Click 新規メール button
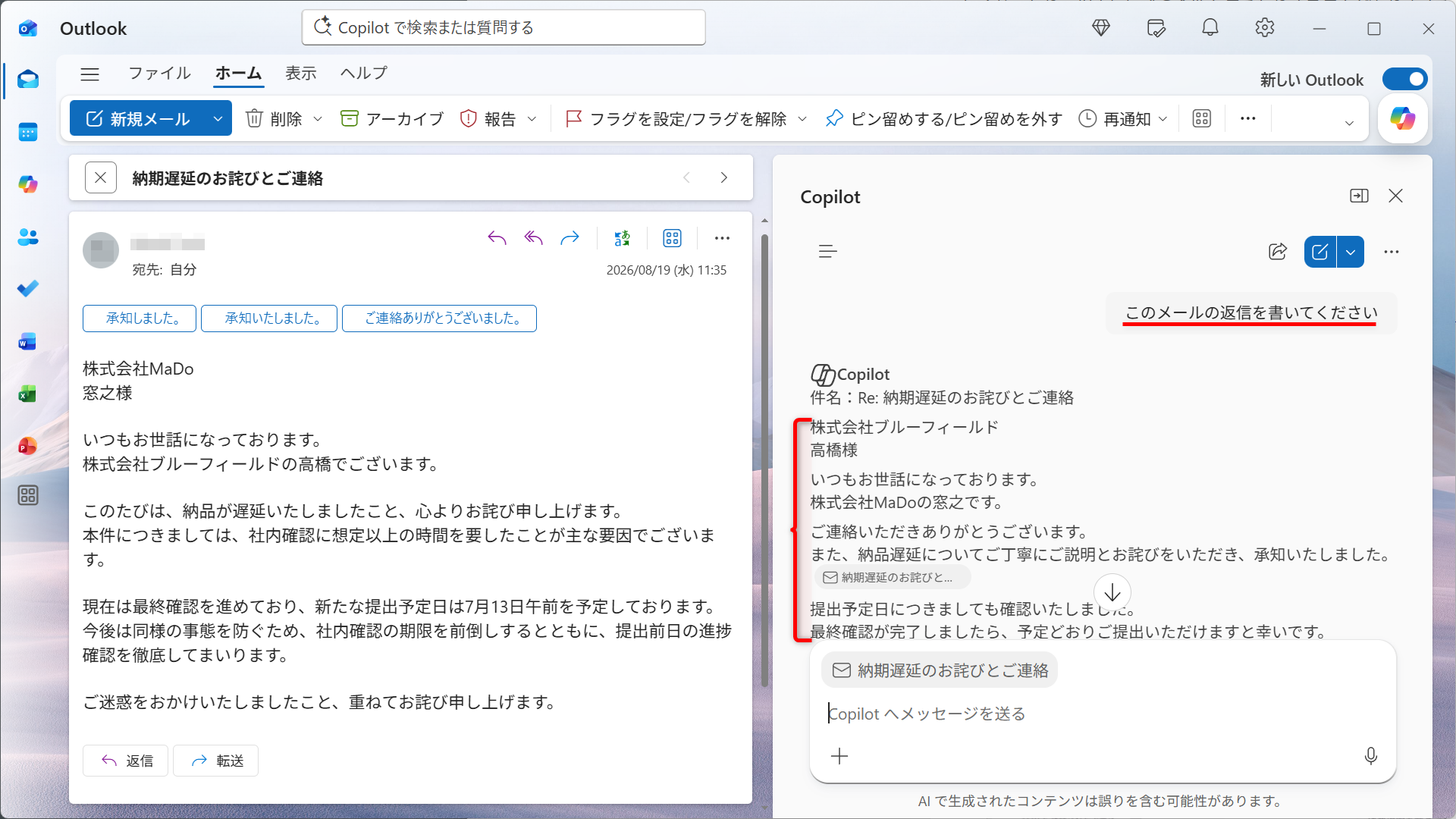1456x819 pixels. 137,119
